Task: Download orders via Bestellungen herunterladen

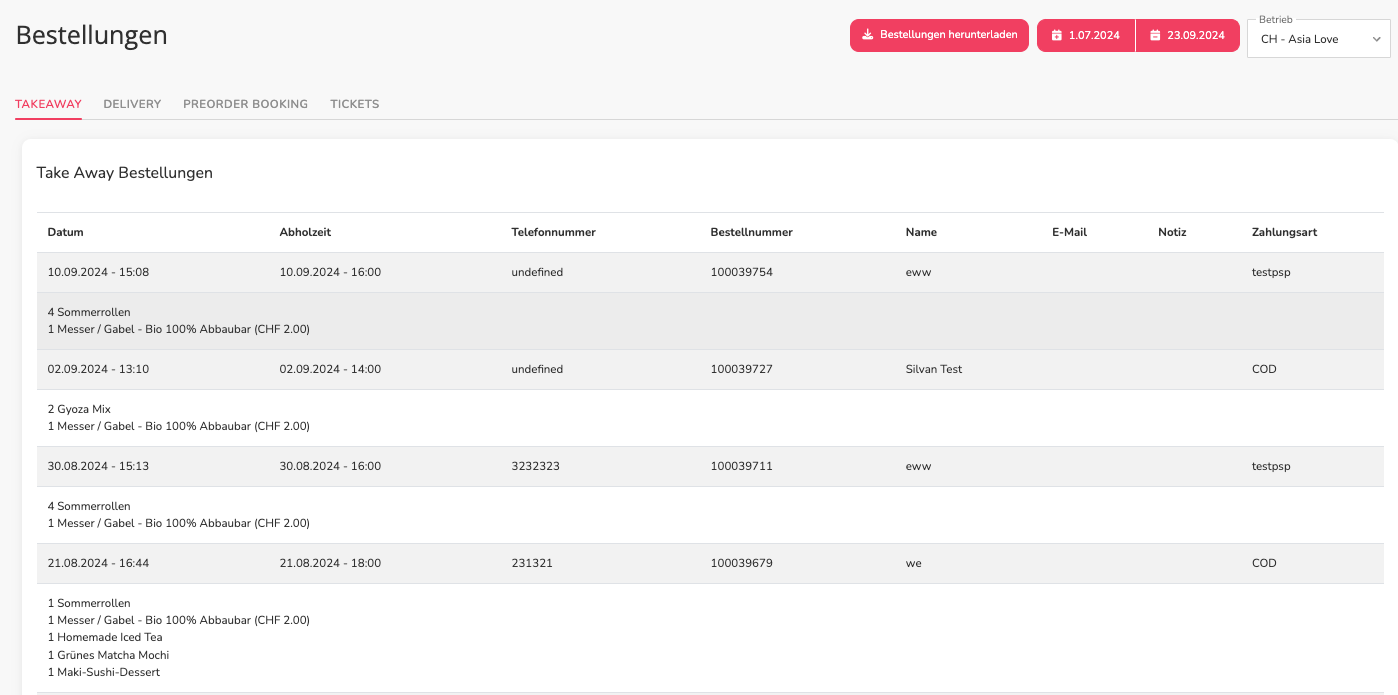Action: [939, 35]
